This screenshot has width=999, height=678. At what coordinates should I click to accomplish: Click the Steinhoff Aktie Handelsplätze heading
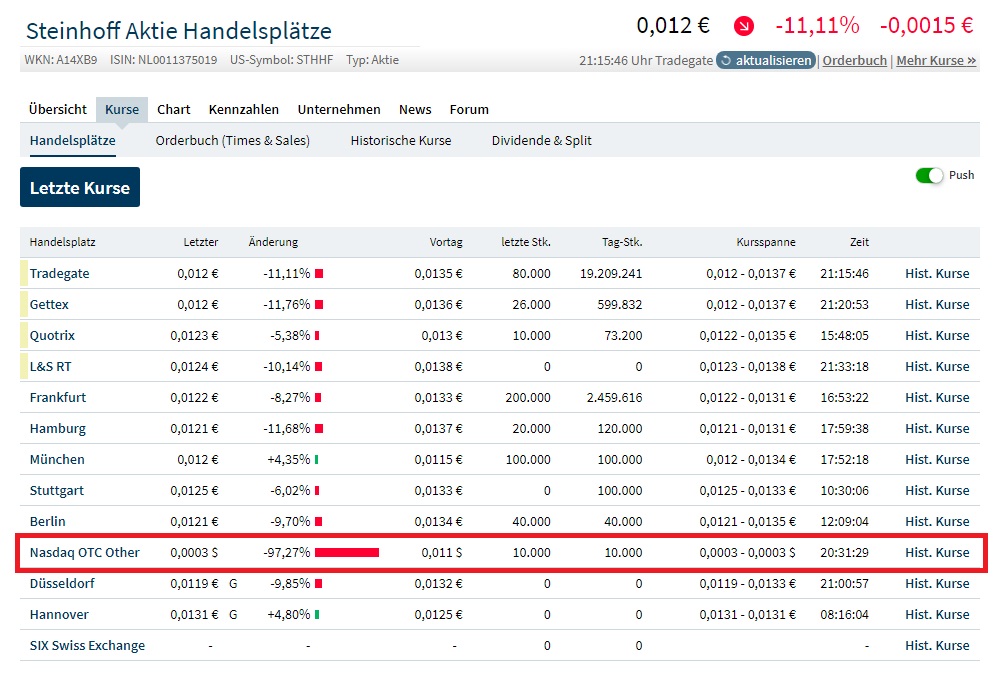(178, 31)
